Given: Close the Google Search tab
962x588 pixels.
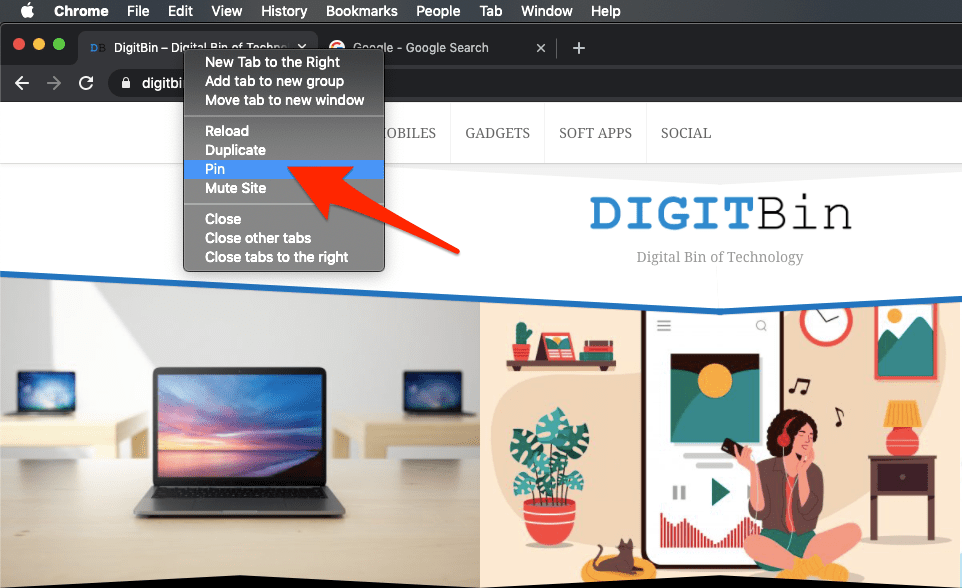Looking at the screenshot, I should (x=541, y=48).
